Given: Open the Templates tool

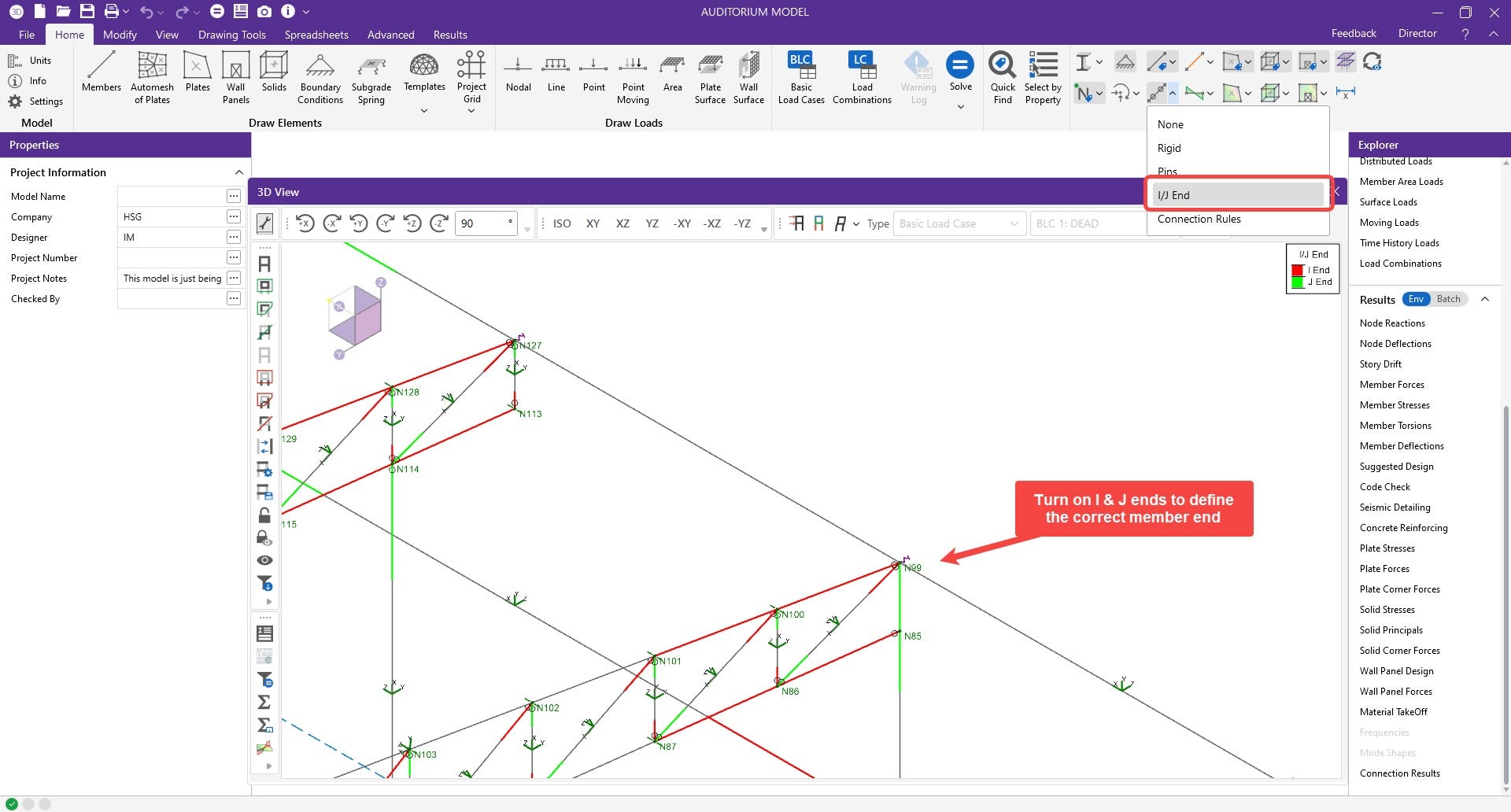Looking at the screenshot, I should (423, 75).
